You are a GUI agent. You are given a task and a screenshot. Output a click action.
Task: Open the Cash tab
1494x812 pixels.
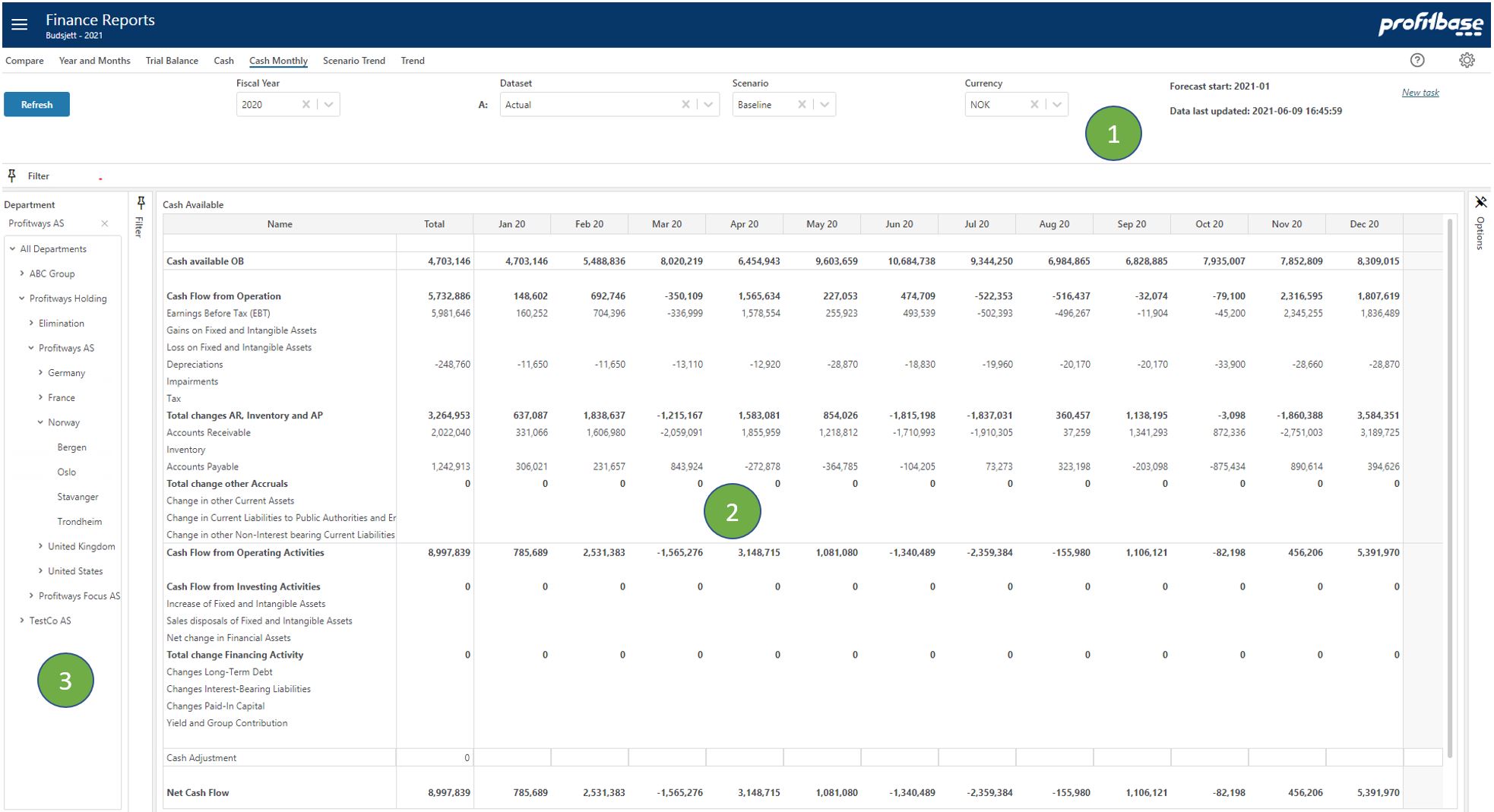(223, 61)
